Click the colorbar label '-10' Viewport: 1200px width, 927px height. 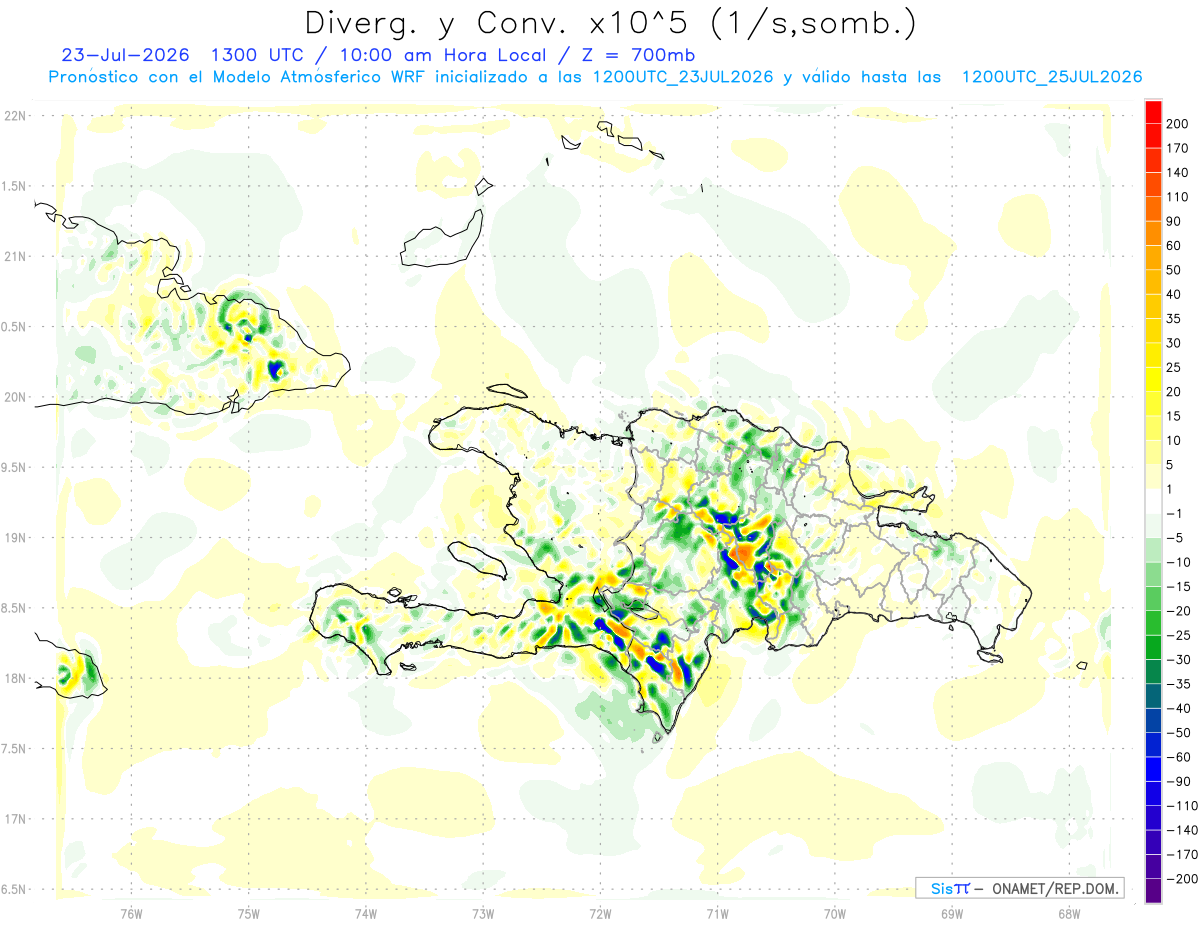tap(1179, 562)
